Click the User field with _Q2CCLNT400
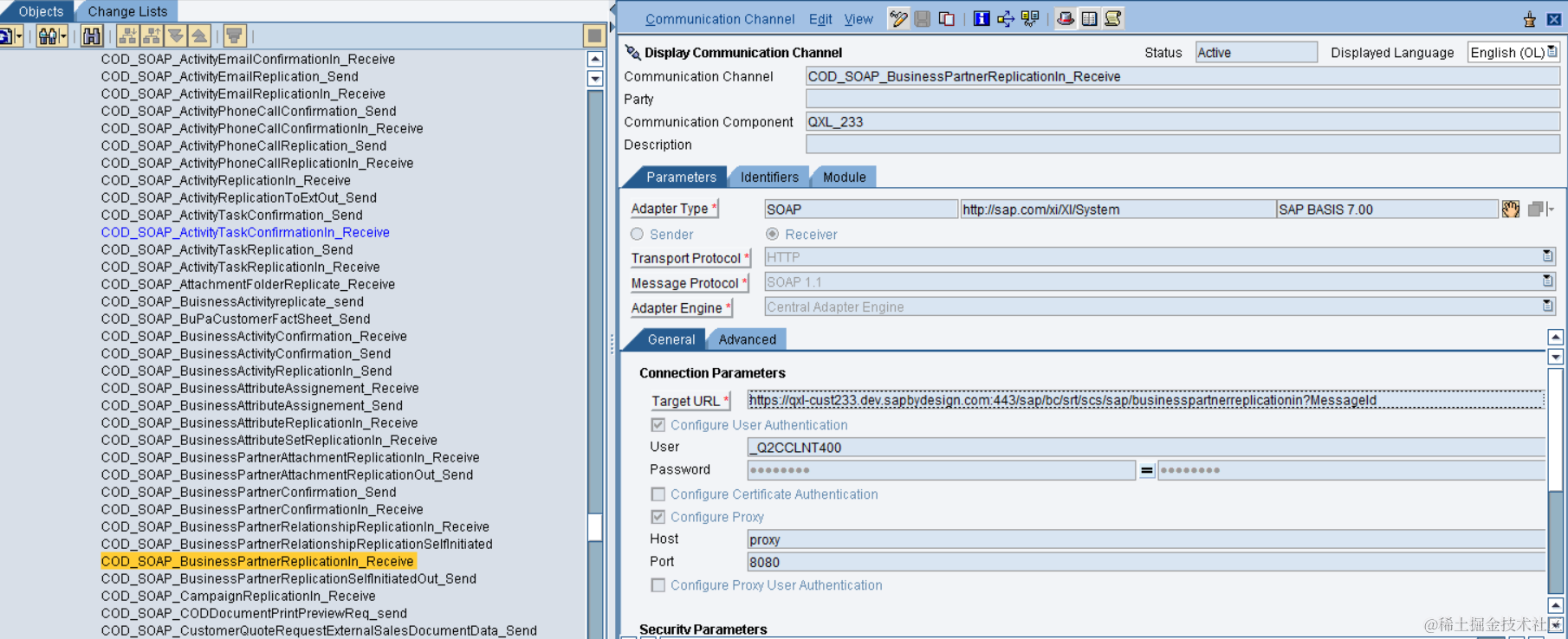 (x=1145, y=447)
